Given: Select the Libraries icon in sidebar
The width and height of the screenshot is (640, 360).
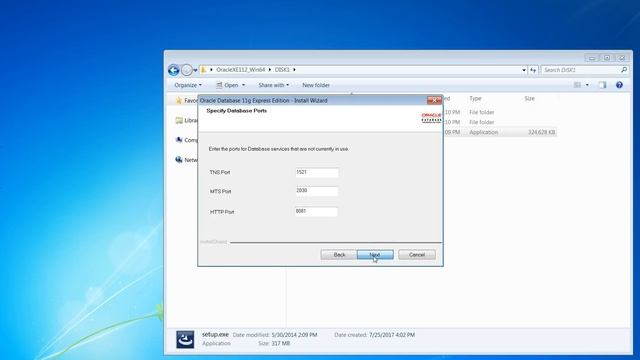Looking at the screenshot, I should click(179, 120).
